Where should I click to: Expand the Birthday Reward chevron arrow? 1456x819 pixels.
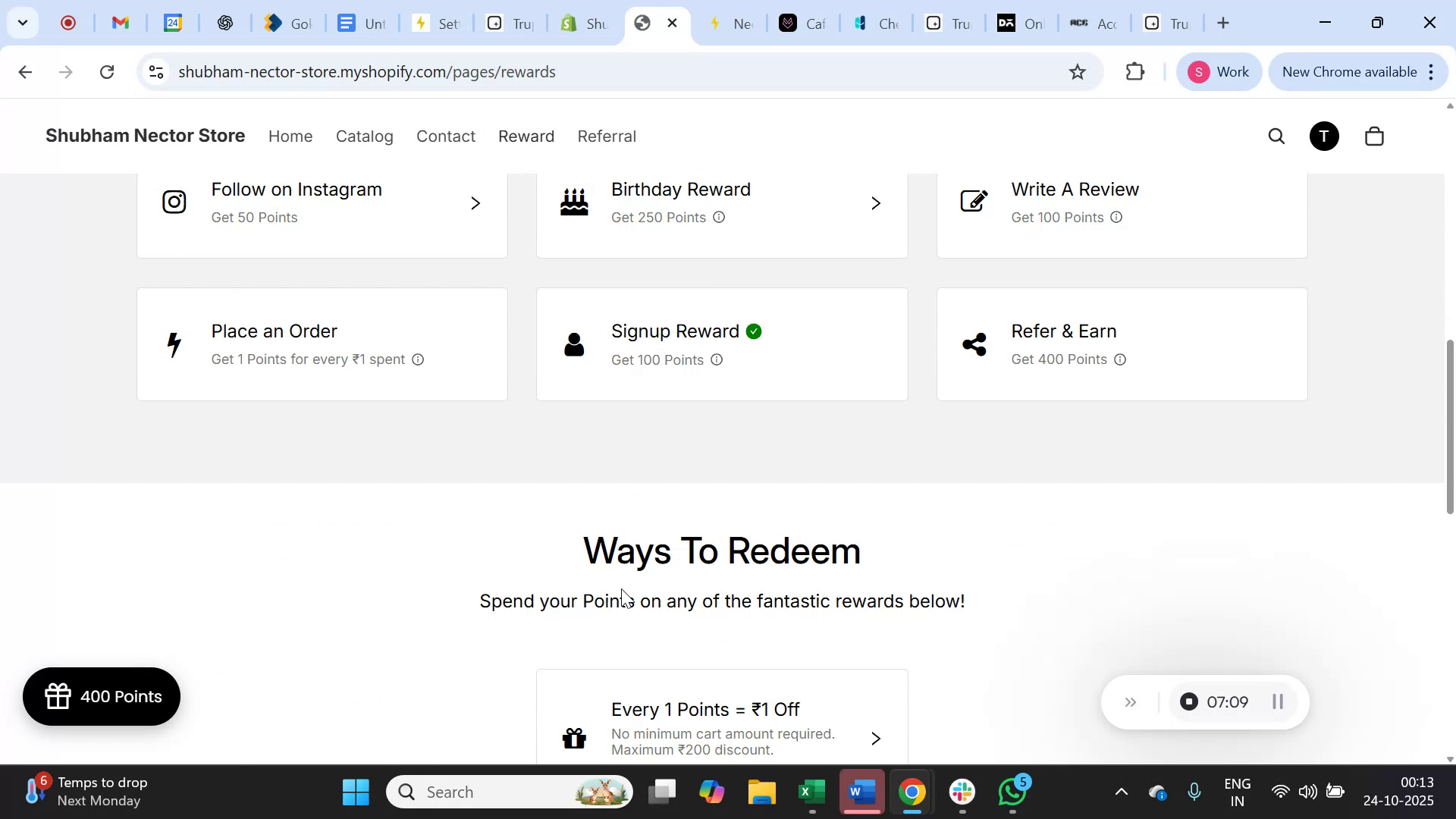(x=875, y=203)
